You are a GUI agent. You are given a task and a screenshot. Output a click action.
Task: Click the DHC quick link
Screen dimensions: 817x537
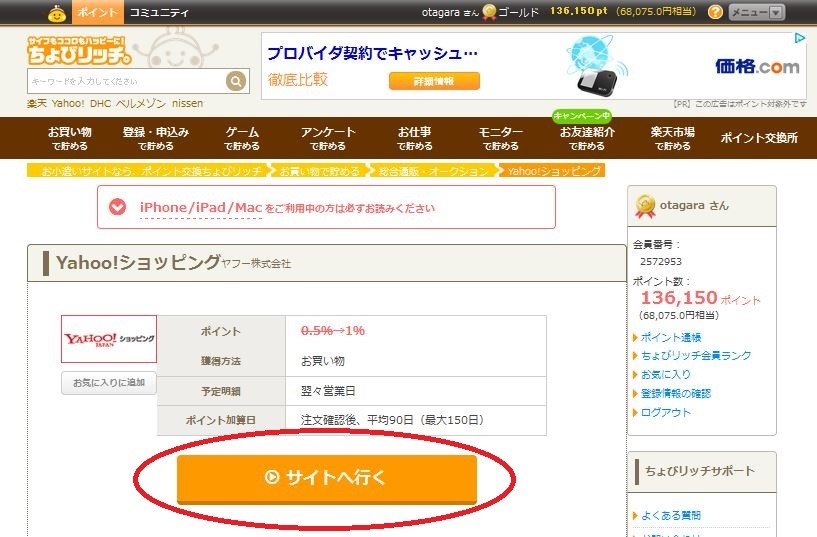(x=100, y=104)
